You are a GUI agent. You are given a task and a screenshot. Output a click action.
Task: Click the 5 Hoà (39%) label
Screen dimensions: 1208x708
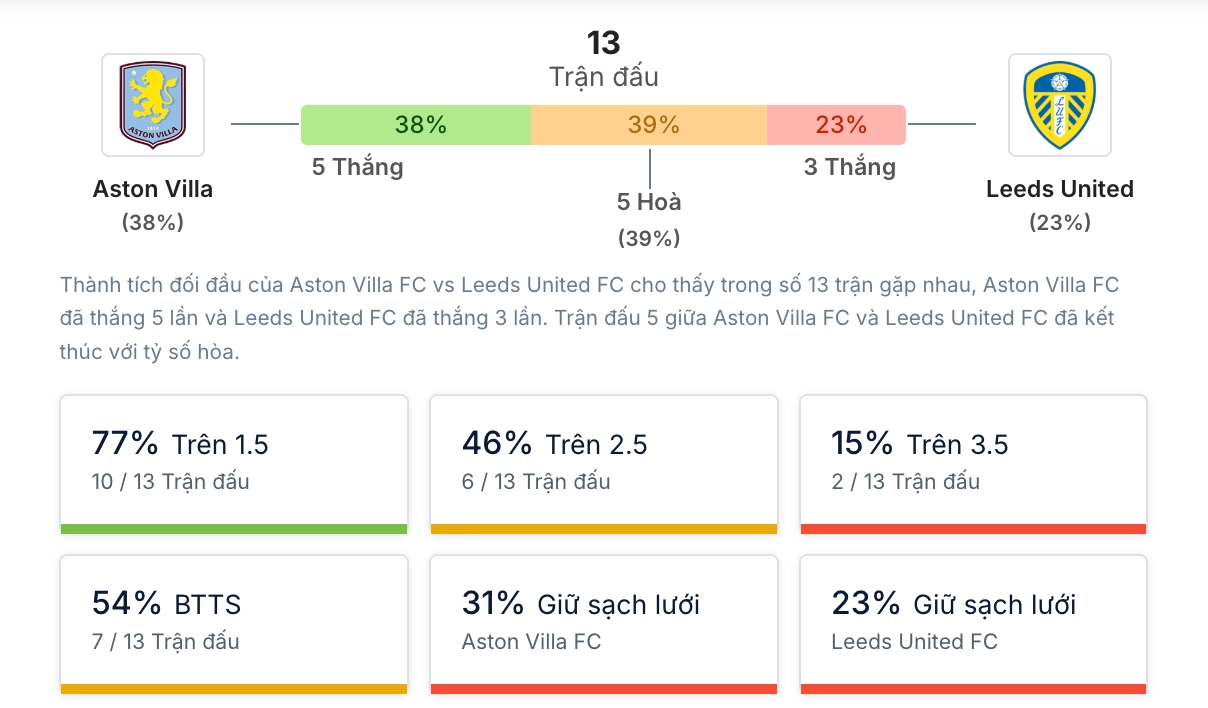point(650,219)
